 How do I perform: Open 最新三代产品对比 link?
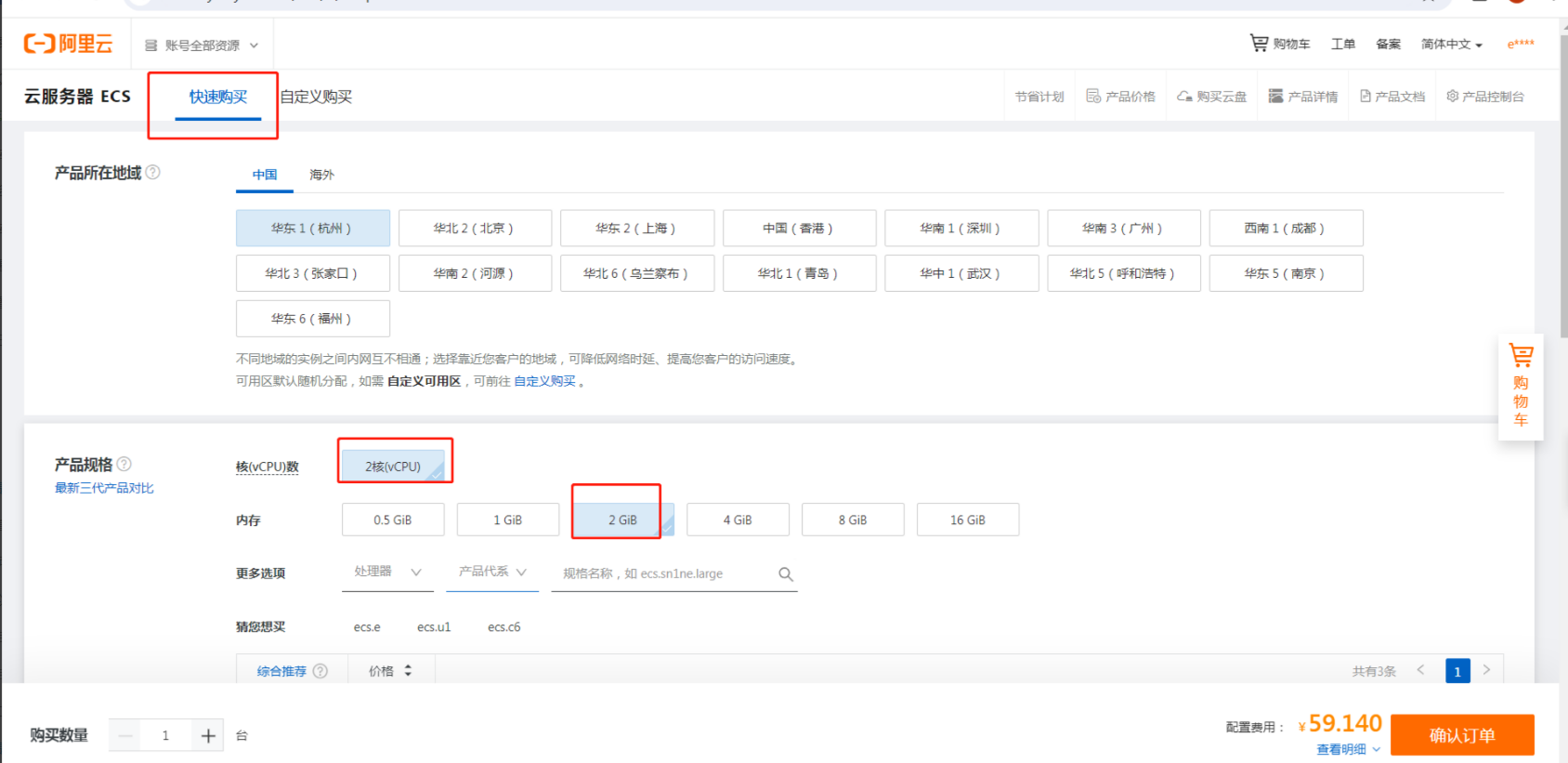pos(104,488)
